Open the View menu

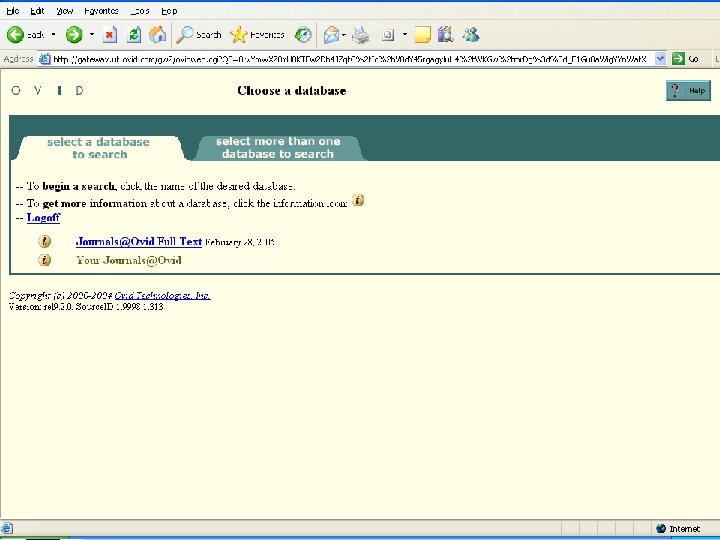point(65,11)
